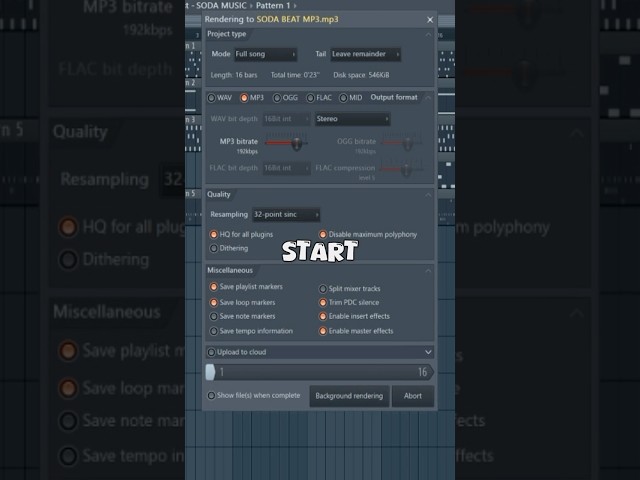
Task: Enable the Dithering option
Action: (x=213, y=248)
